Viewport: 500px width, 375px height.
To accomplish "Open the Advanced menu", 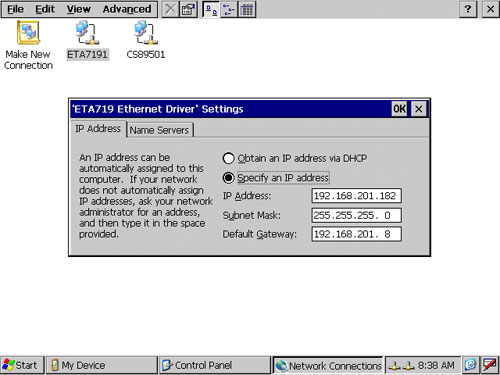I will (x=127, y=9).
